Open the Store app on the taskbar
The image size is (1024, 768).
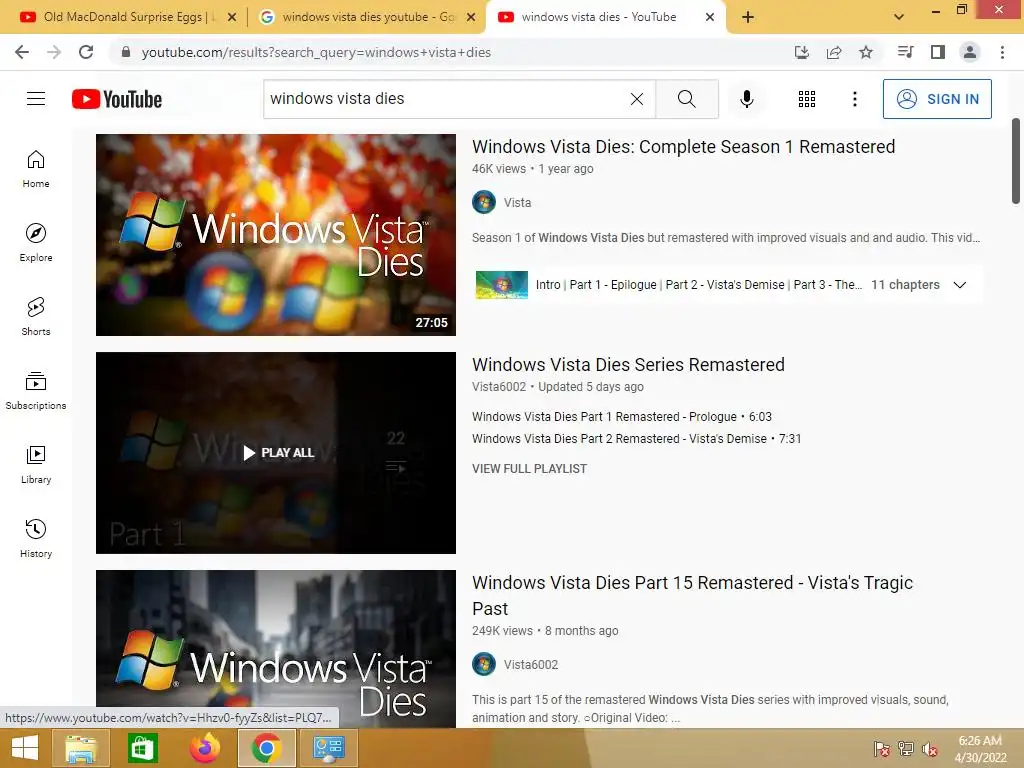142,748
